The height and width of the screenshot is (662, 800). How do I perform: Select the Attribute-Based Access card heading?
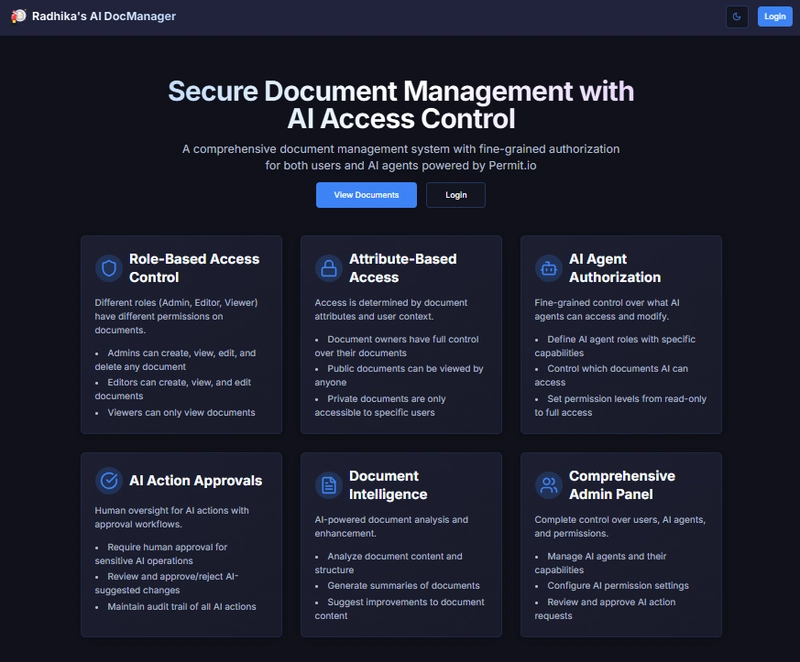click(x=402, y=268)
